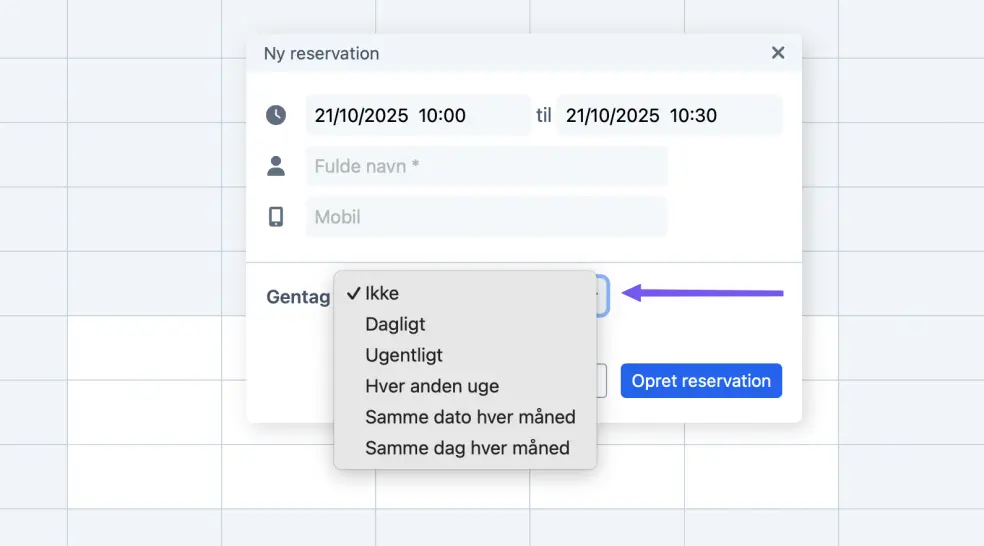Click the mobile phone icon

276,217
